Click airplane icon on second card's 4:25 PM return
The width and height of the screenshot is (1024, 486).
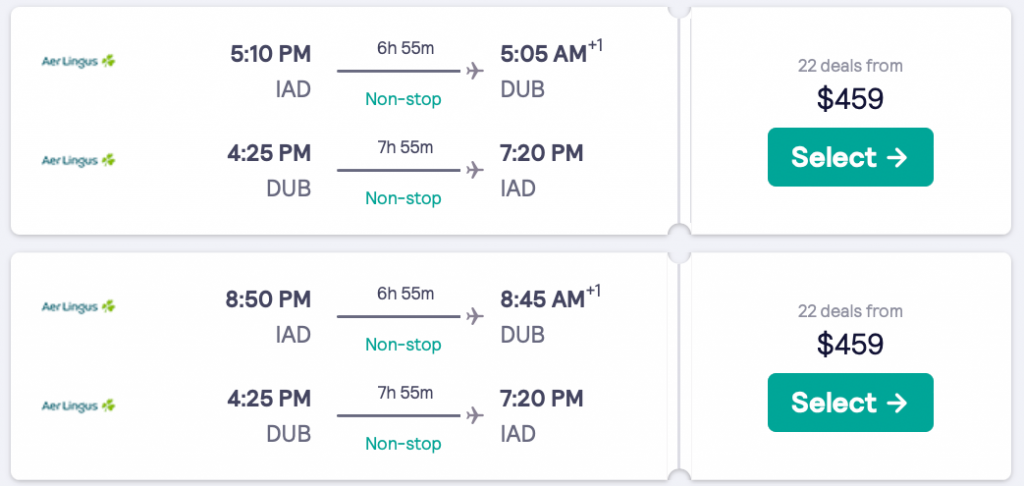coord(475,415)
